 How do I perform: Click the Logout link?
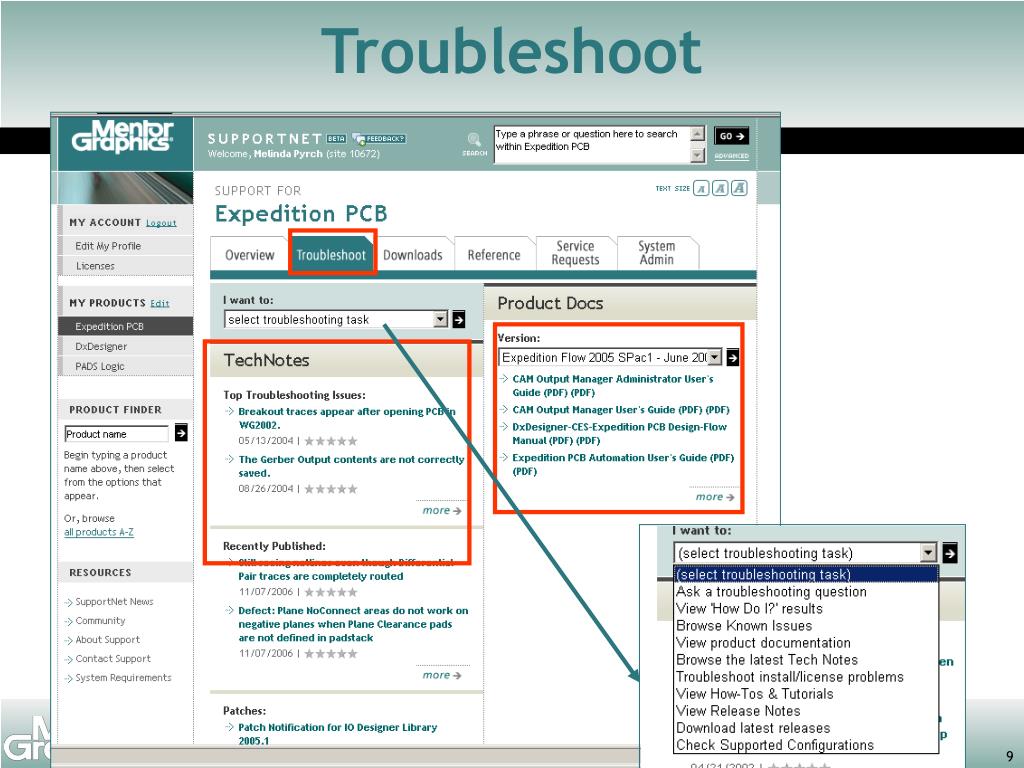click(x=161, y=223)
